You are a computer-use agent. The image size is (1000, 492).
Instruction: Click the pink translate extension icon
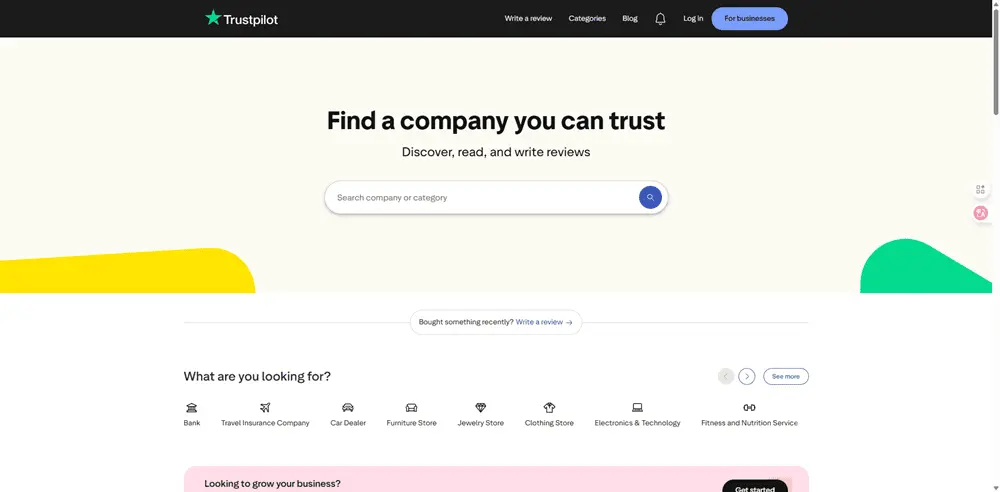tap(980, 213)
